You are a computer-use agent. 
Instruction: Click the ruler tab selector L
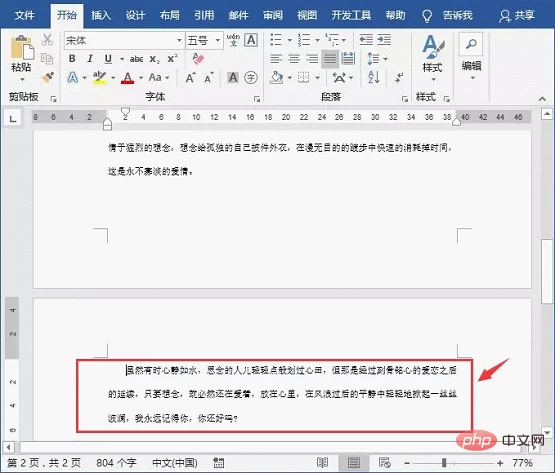pos(13,118)
